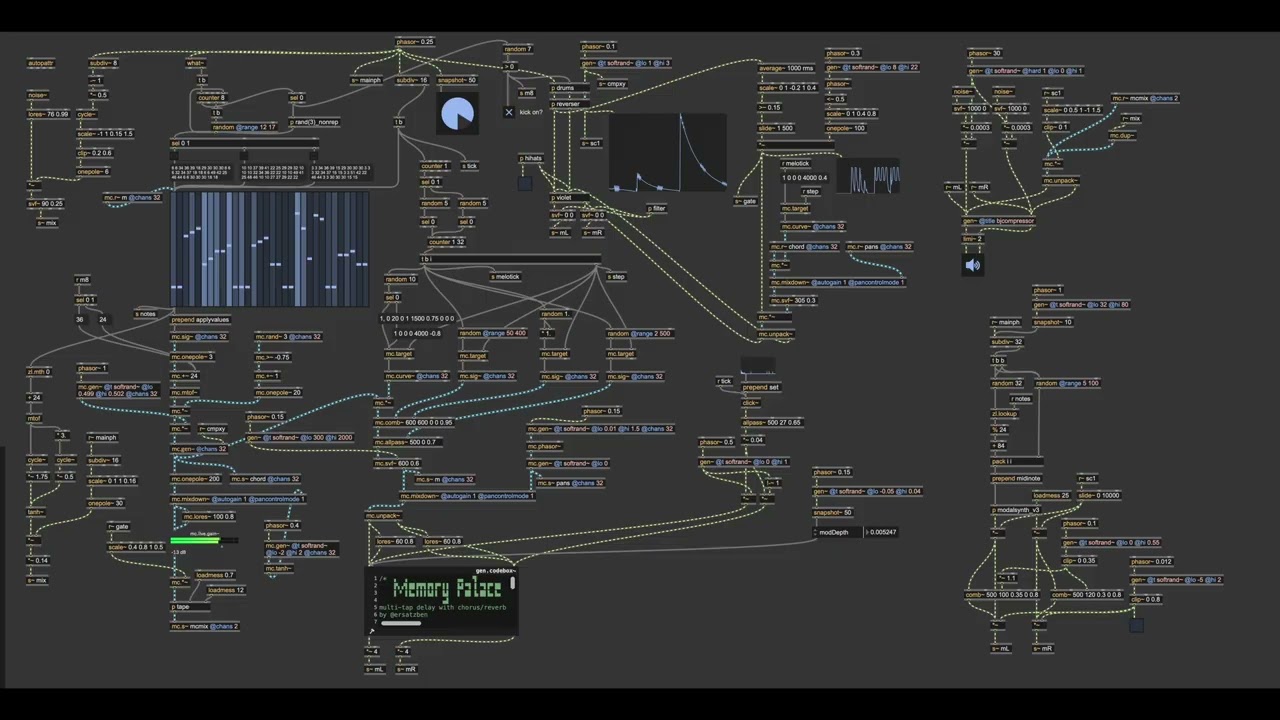Open the Memory Palace gen.codebox editor

click(442, 603)
